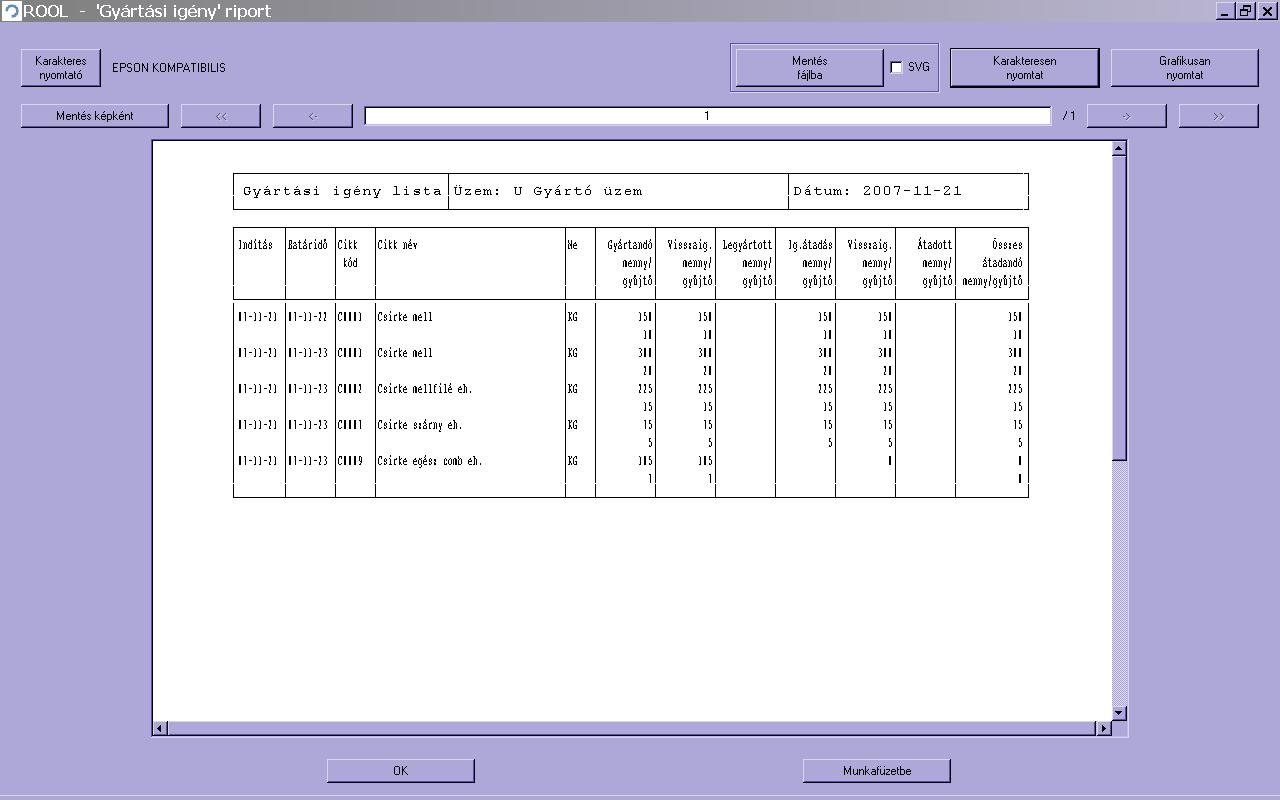The height and width of the screenshot is (800, 1280).
Task: Save as image with Mentés képként
Action: click(95, 116)
